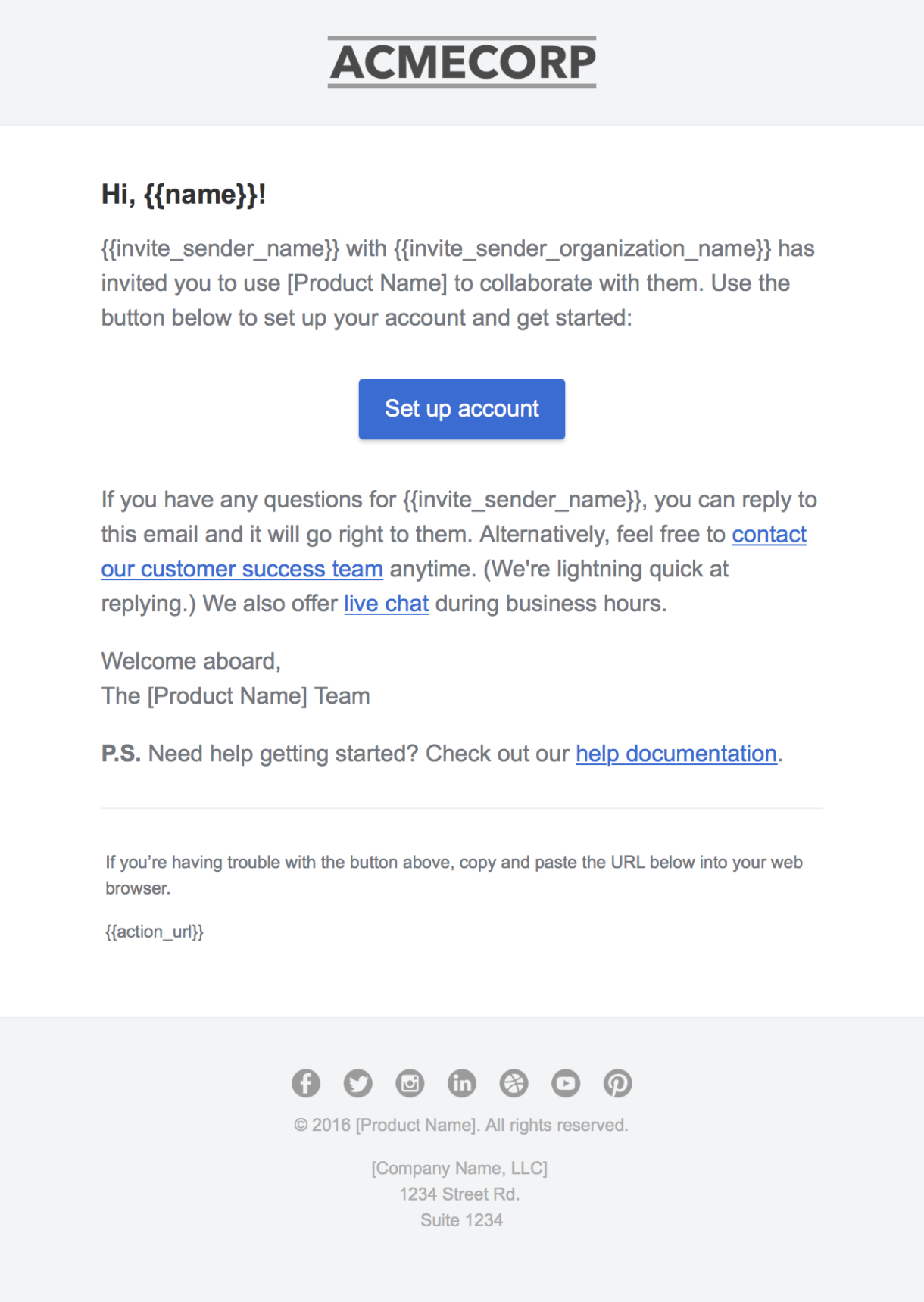Image resolution: width=924 pixels, height=1302 pixels.
Task: Click the Suite 1234 footer line
Action: [461, 1220]
